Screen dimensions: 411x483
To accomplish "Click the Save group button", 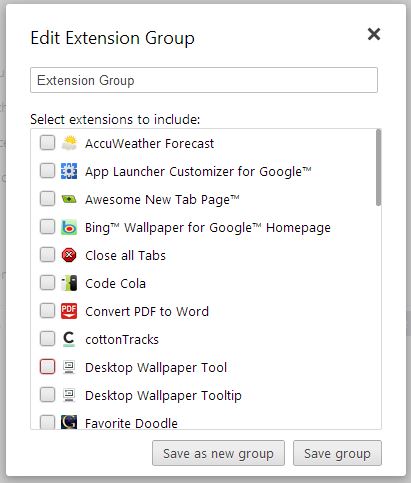I will point(337,453).
